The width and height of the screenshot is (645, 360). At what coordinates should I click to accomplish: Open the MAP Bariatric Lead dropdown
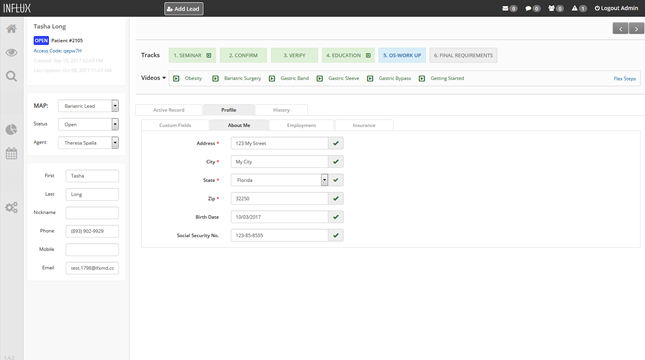(88, 106)
